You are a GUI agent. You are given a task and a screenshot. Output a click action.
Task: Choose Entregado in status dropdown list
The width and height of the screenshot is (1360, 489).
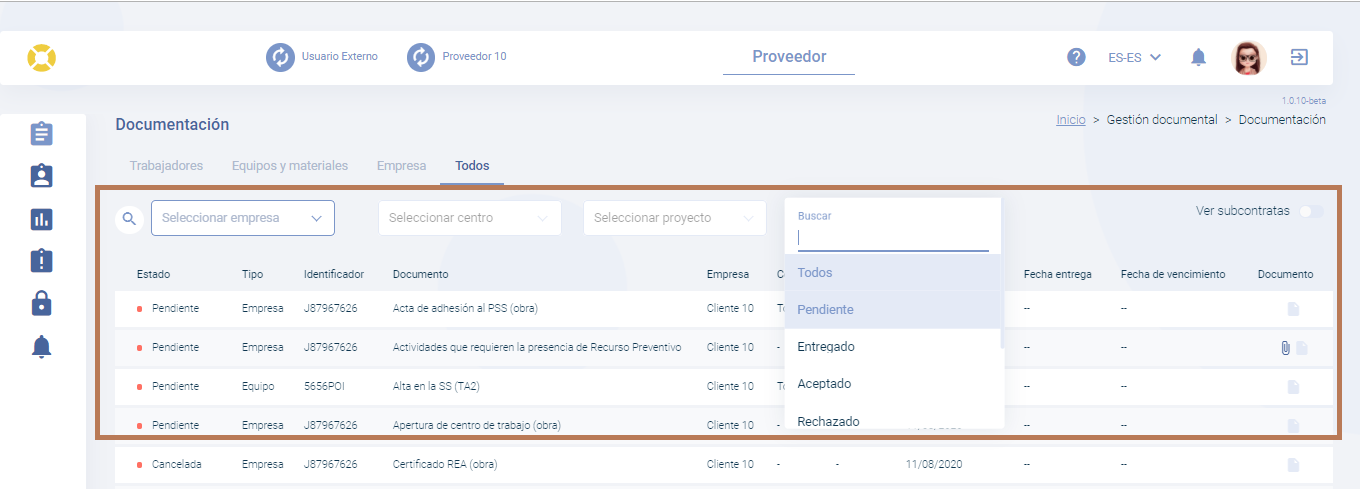[892, 347]
